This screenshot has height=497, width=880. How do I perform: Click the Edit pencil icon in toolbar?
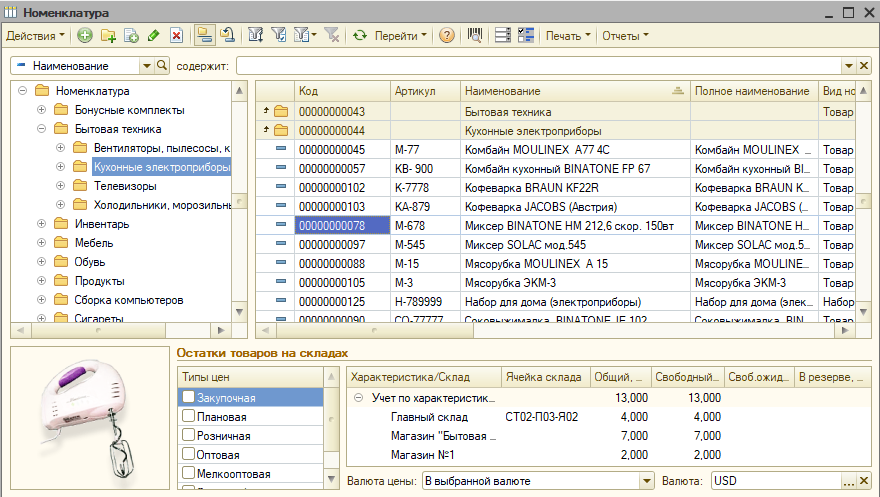tap(153, 36)
